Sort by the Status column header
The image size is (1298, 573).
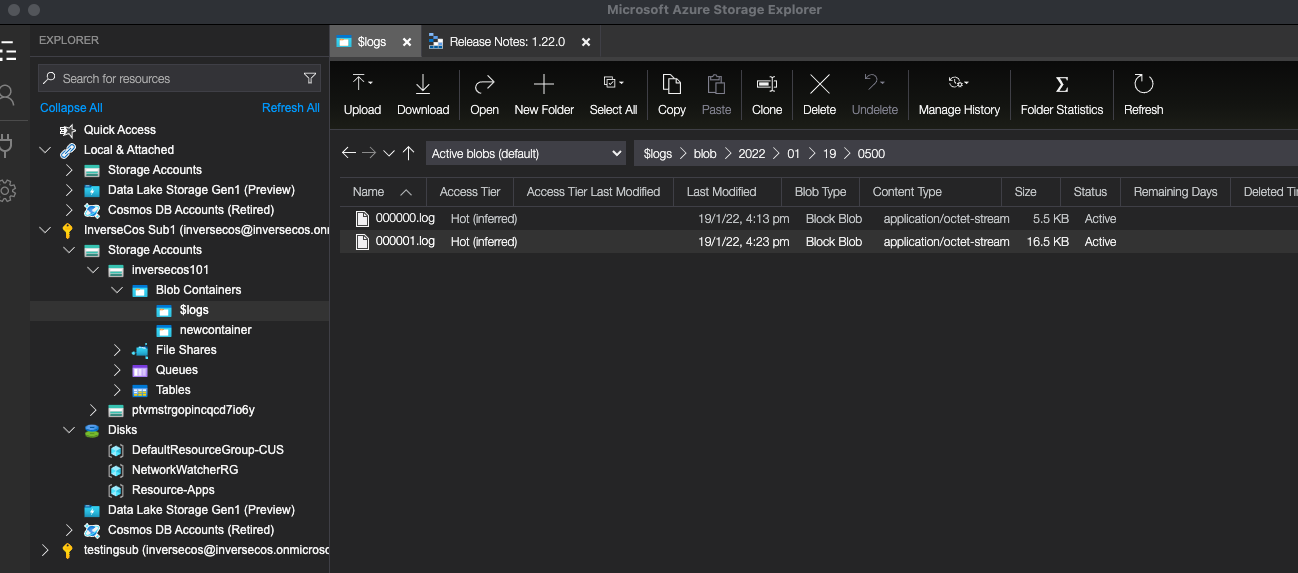point(1090,192)
